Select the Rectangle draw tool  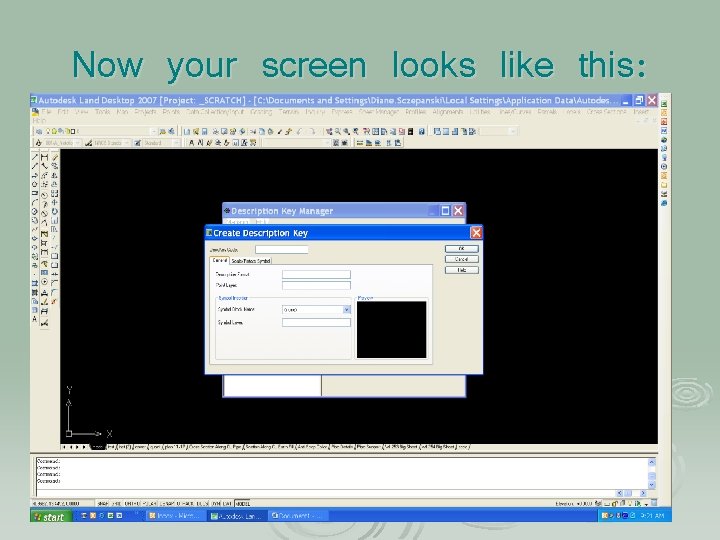pyautogui.click(x=35, y=193)
